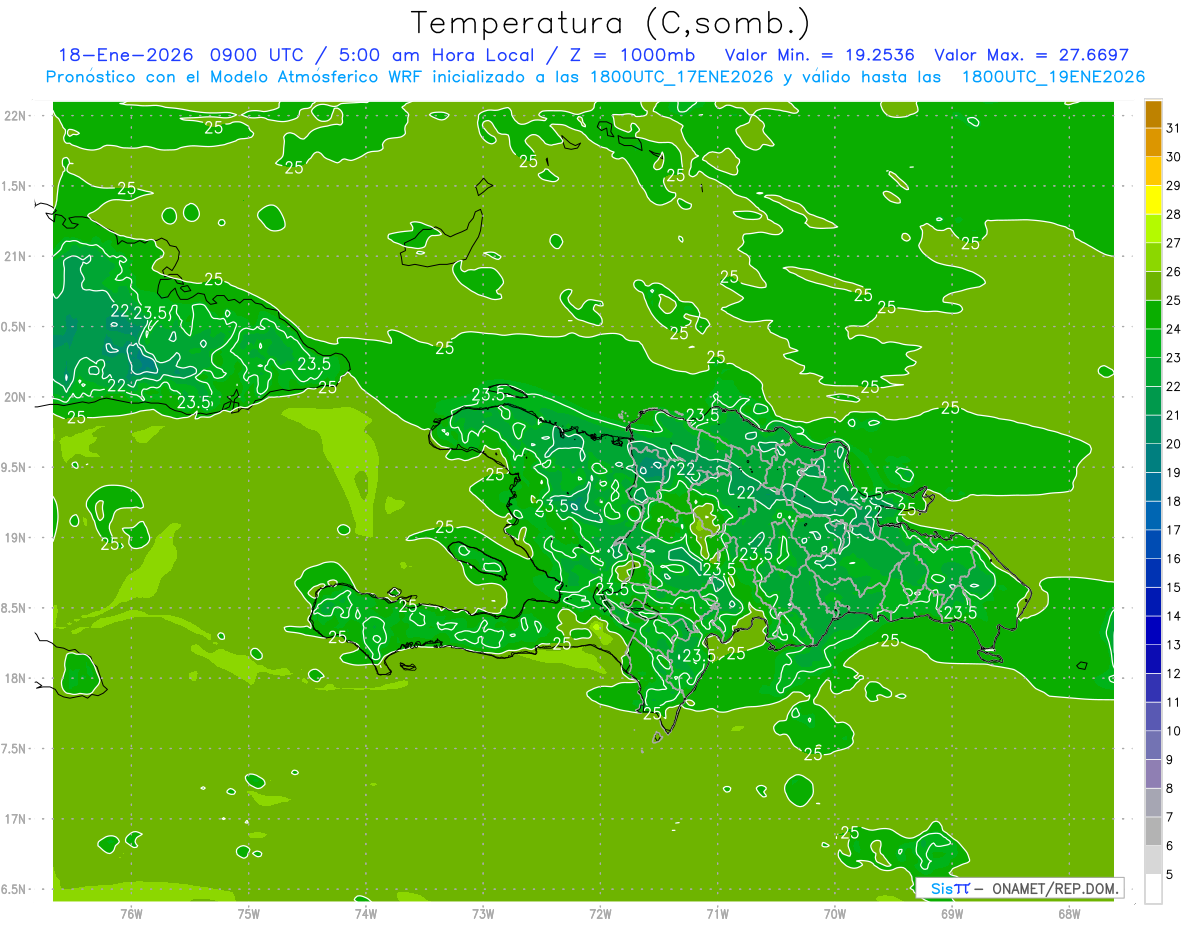The width and height of the screenshot is (1200, 927).
Task: Click the '9.5N' latitude axis label
Action: click(15, 467)
